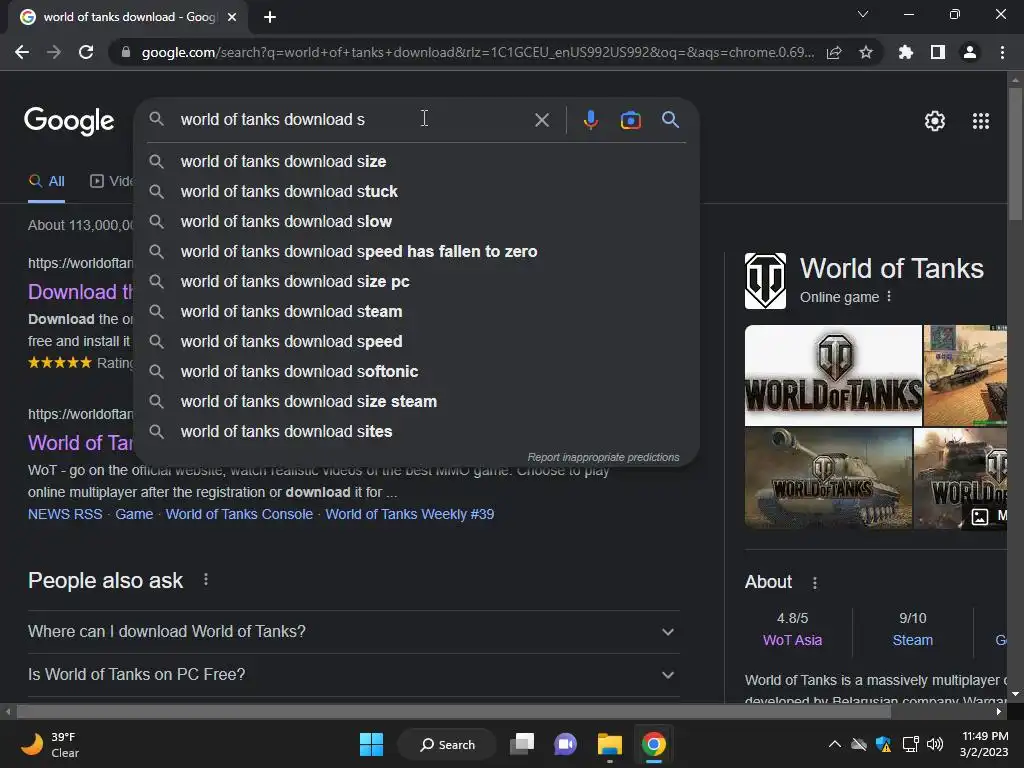
Task: Reload the current page
Action: point(86,52)
